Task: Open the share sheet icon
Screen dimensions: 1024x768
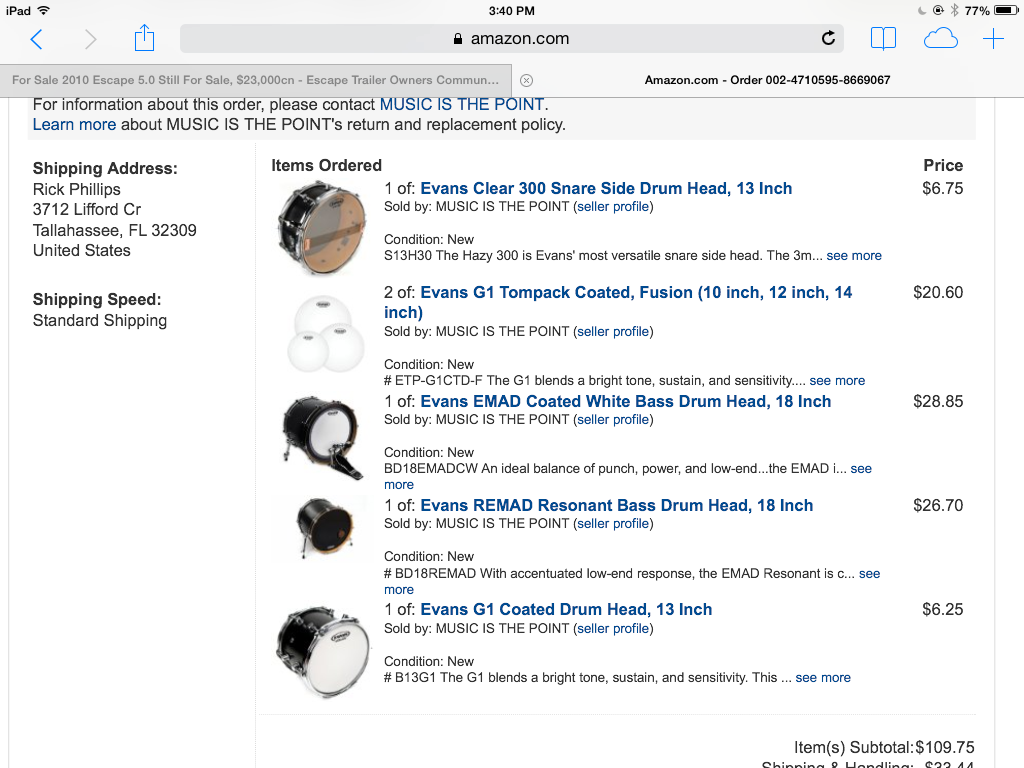Action: click(144, 38)
